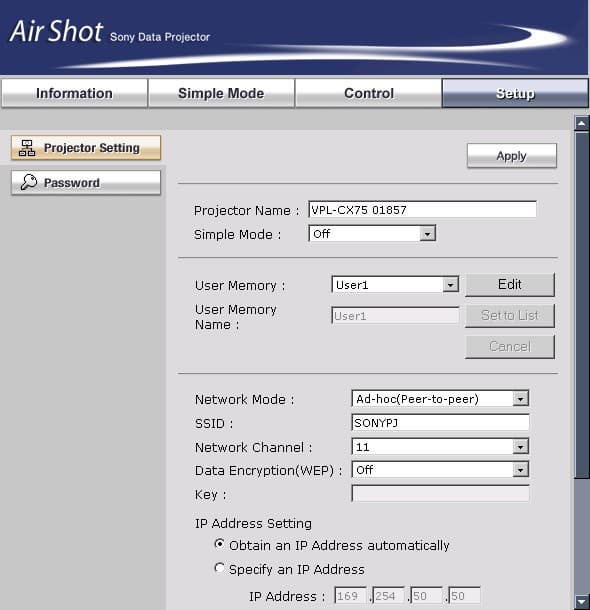Click the scroll down arrow
The image size is (590, 610).
tap(581, 601)
